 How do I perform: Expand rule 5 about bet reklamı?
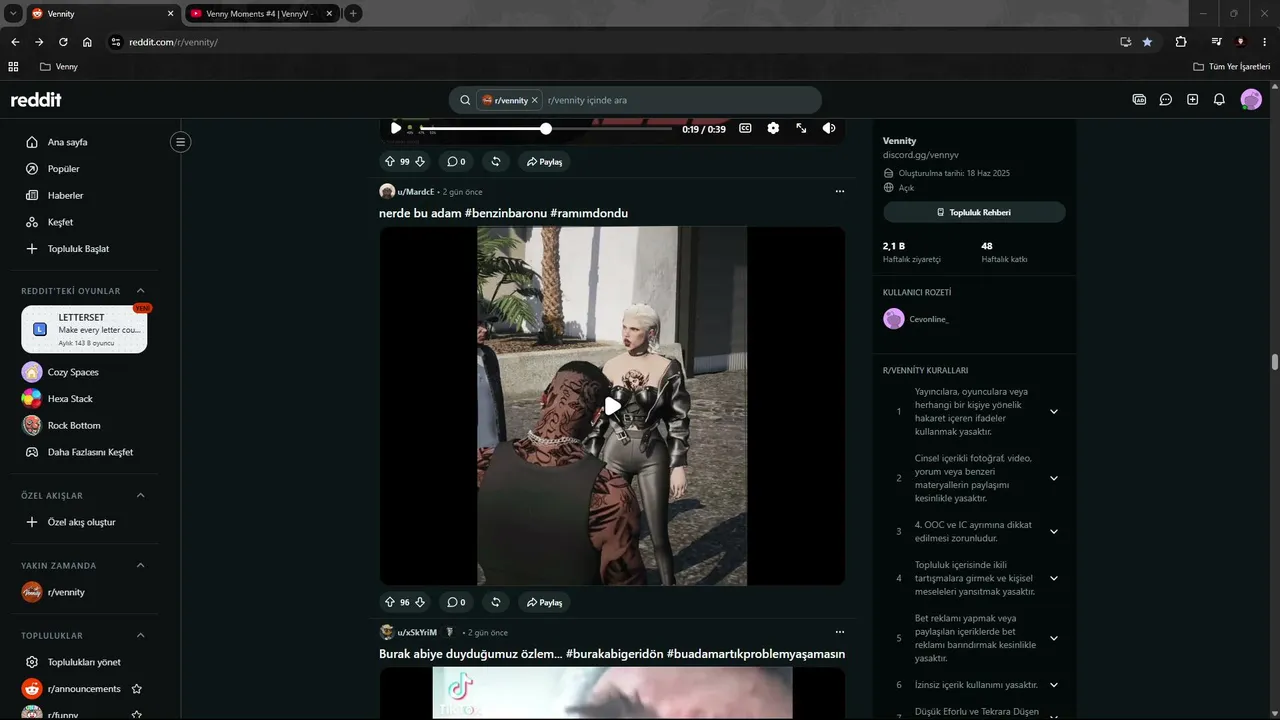point(1053,638)
